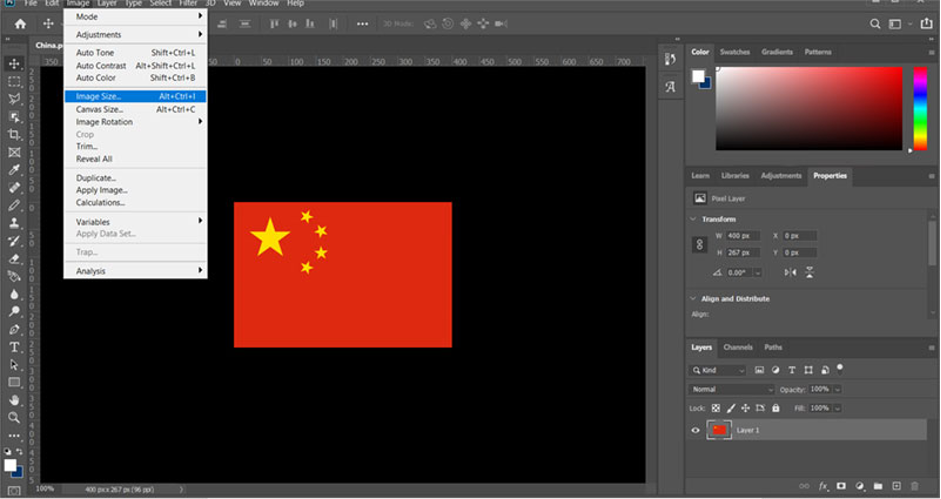Switch to the Adjustments tab
The image size is (941, 499).
(x=781, y=176)
